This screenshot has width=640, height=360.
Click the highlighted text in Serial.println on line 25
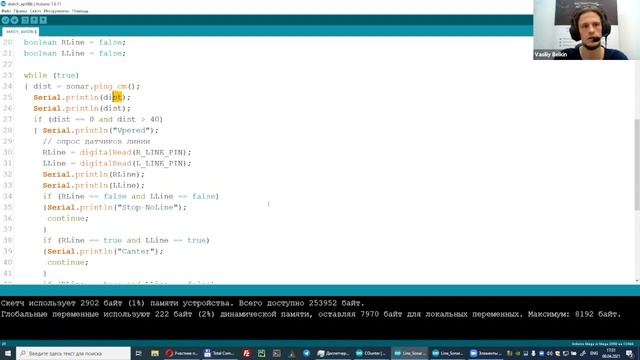[x=117, y=97]
